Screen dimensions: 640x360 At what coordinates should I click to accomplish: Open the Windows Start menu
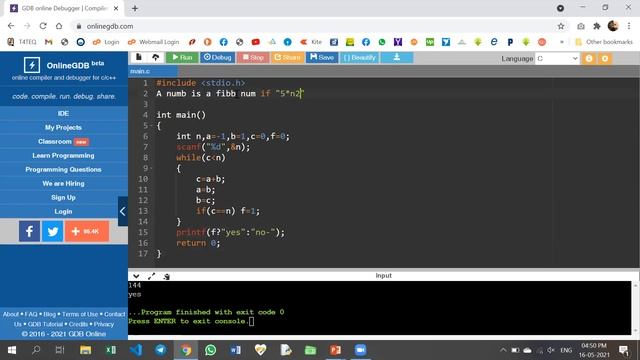[12, 350]
